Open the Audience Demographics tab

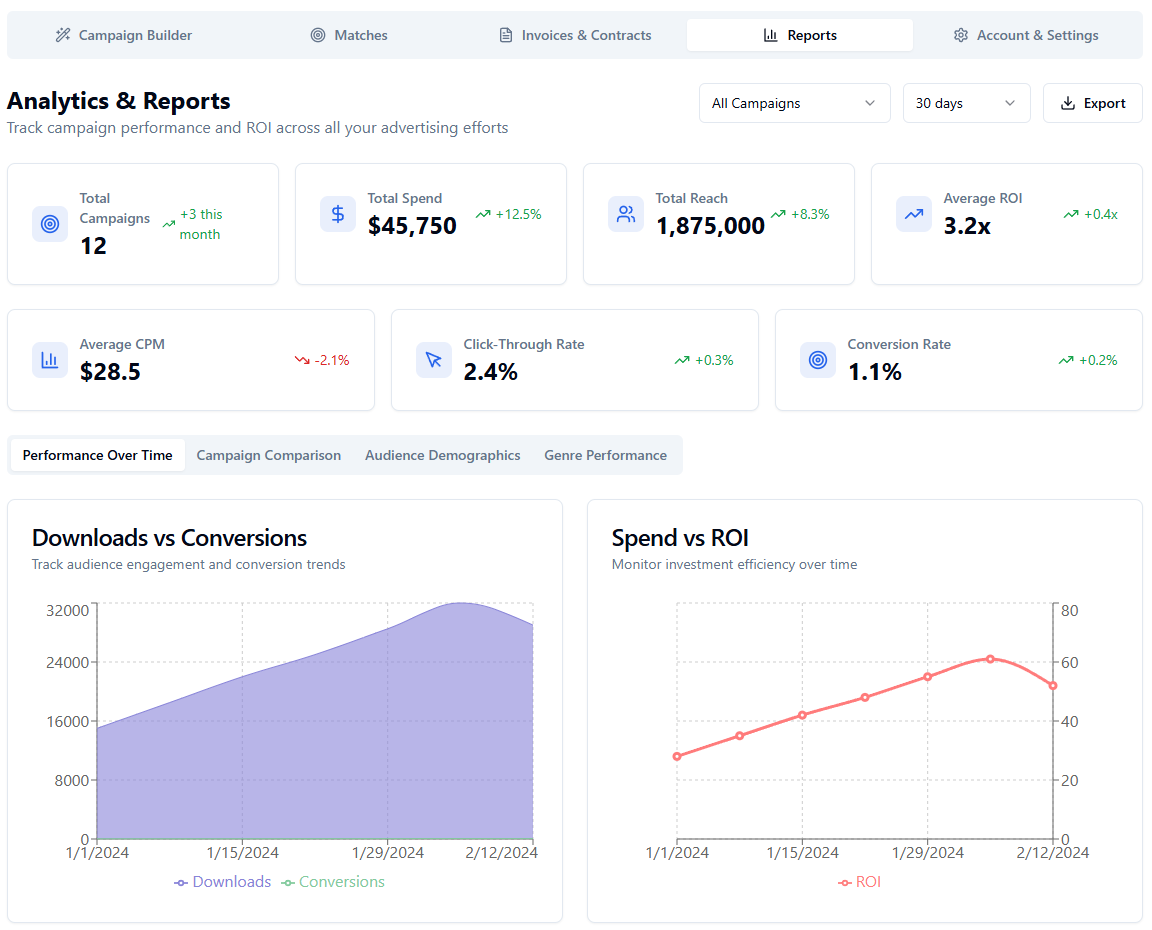click(x=442, y=455)
